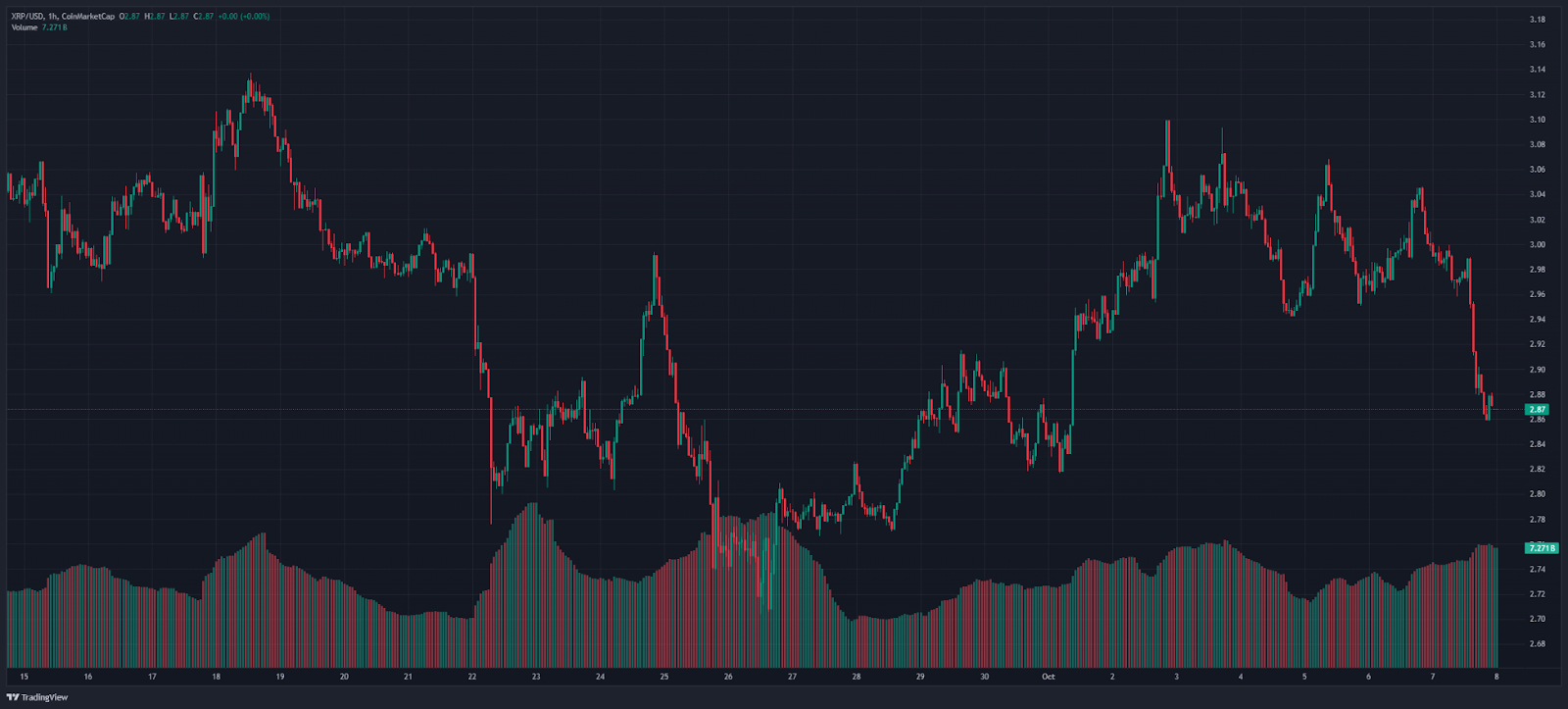Click the TradingView logo icon
1568x709 pixels.
[13, 697]
